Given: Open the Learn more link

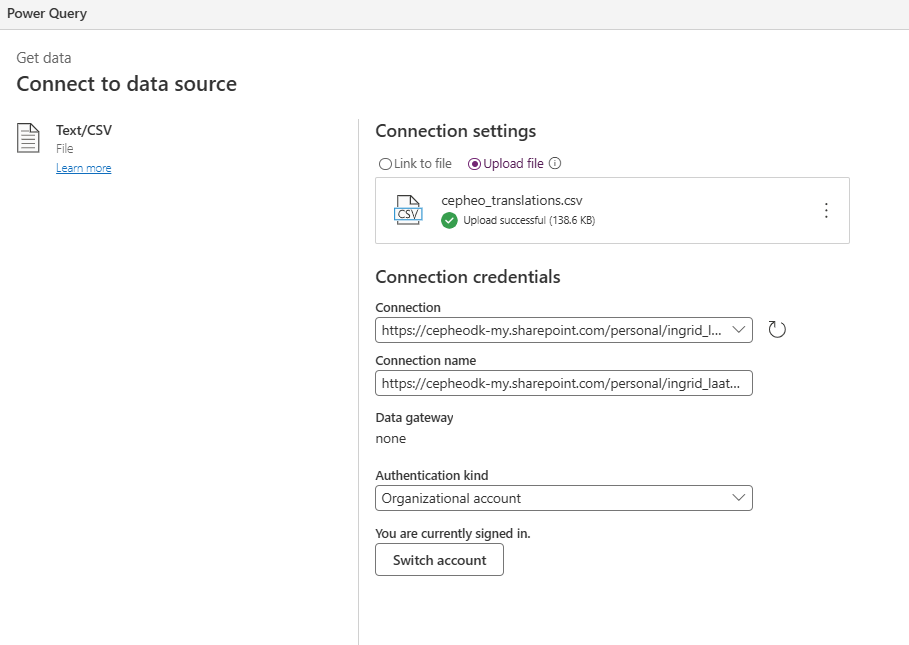Looking at the screenshot, I should [x=83, y=168].
